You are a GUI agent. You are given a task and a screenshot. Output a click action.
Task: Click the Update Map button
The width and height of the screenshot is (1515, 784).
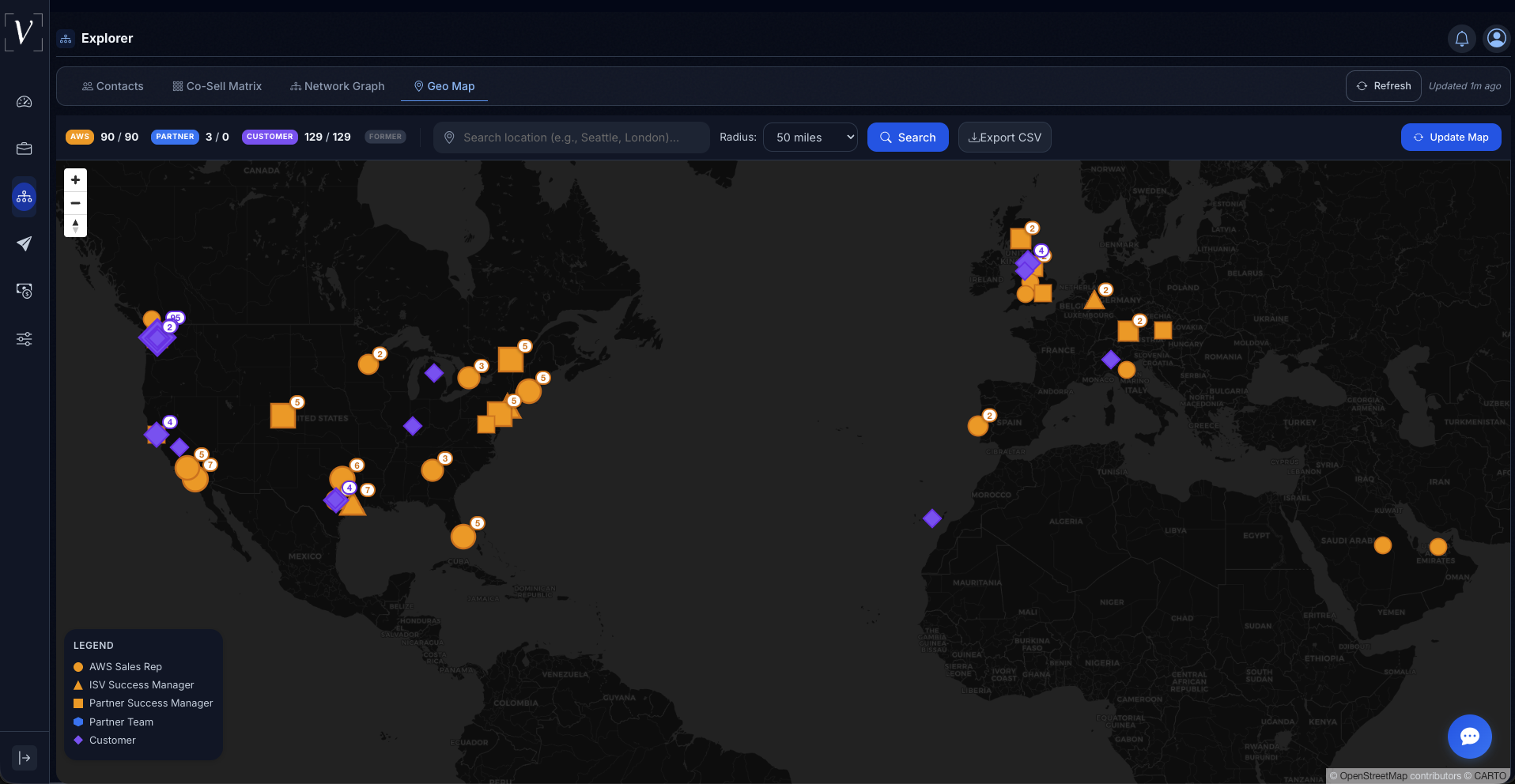(x=1451, y=138)
